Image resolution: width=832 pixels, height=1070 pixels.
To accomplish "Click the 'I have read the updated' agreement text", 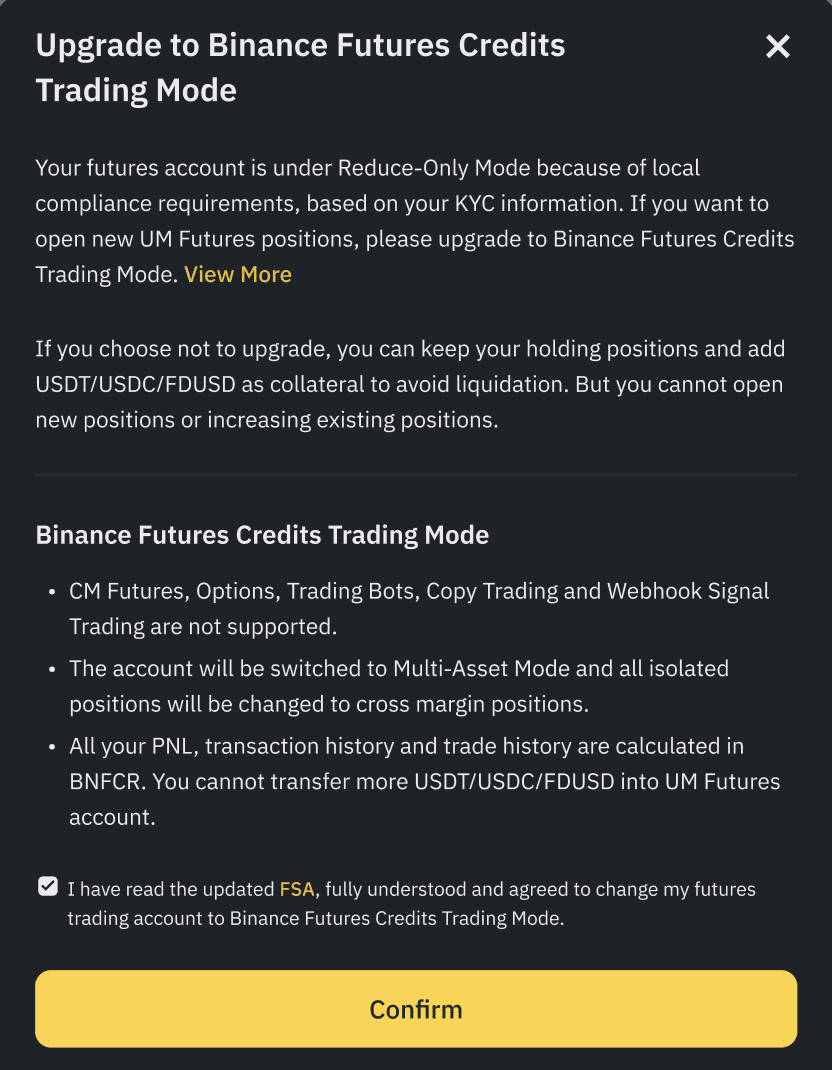I will click(172, 889).
